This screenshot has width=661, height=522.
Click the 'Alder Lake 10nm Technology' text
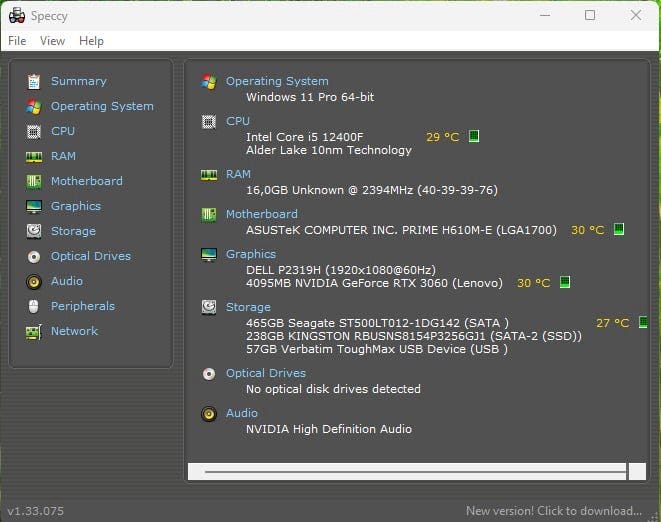click(329, 150)
